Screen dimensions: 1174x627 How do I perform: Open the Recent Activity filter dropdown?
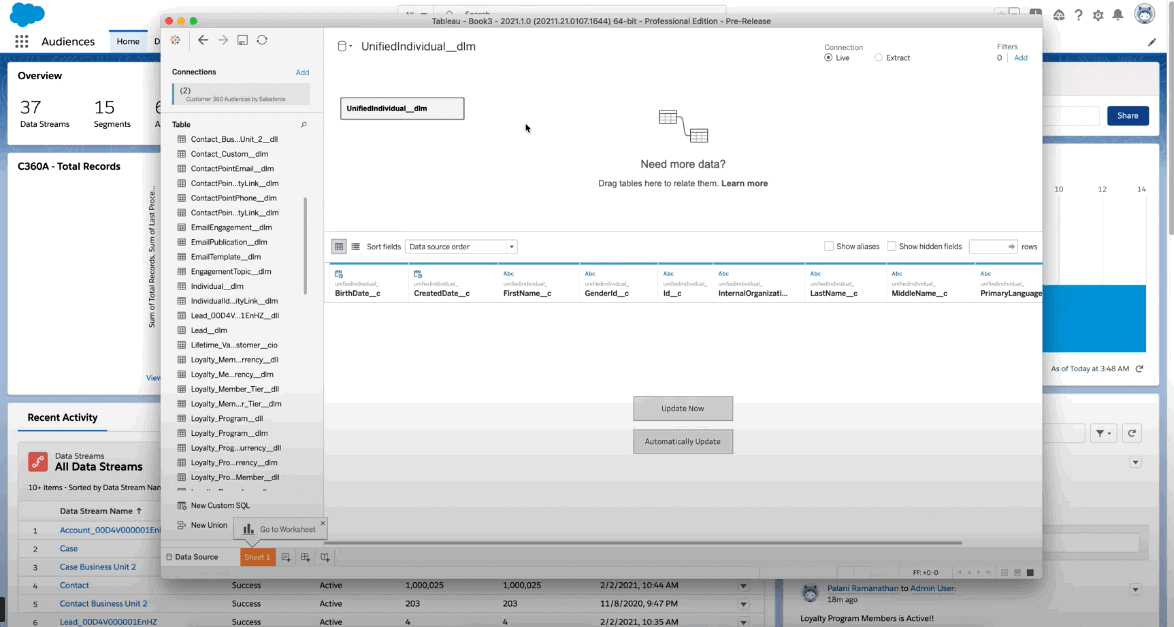(1103, 433)
